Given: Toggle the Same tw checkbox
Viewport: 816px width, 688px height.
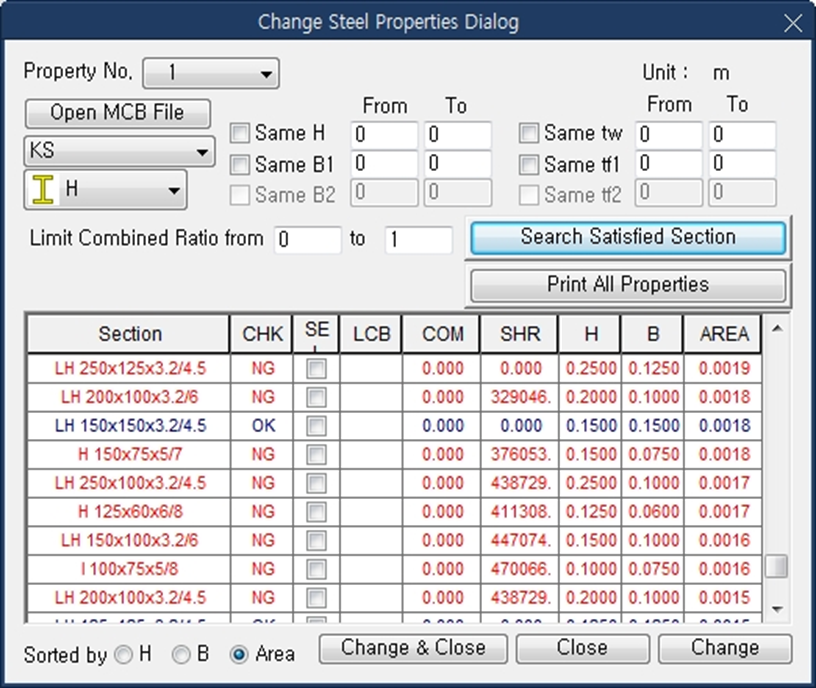Looking at the screenshot, I should [529, 134].
